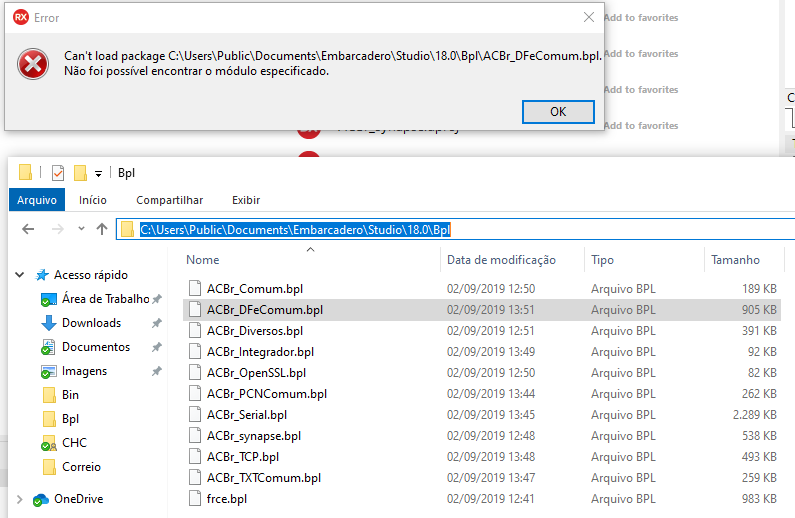Viewport: 795px width, 518px height.
Task: Open Área de Trabalho in the navigation pane
Action: [105, 299]
